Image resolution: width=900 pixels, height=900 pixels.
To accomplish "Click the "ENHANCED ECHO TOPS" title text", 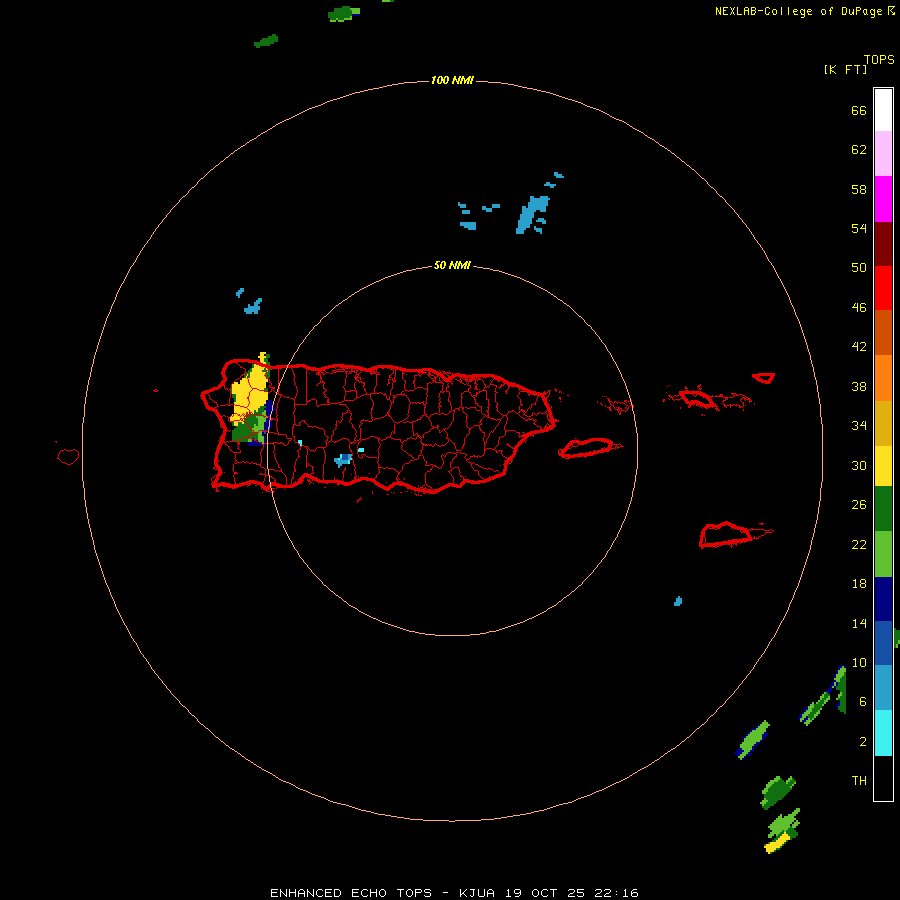I will tap(351, 893).
